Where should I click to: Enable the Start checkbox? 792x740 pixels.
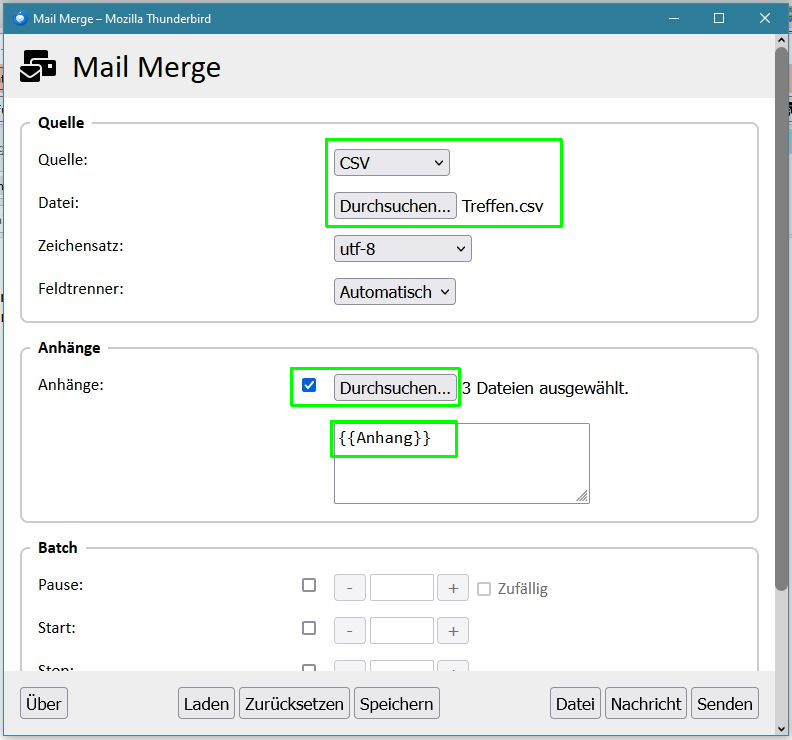pos(309,629)
